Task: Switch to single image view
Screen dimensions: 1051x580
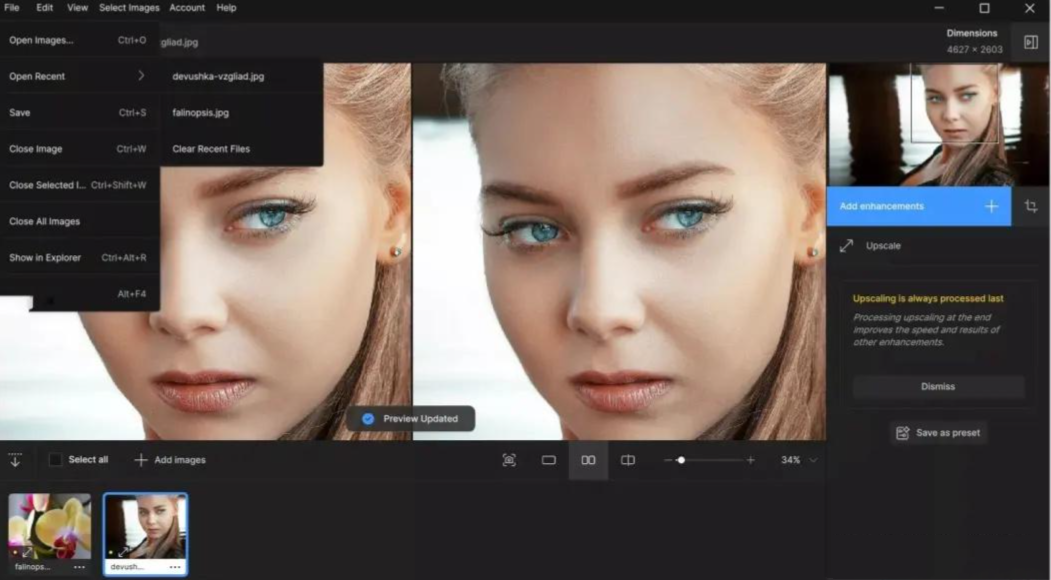Action: click(548, 460)
